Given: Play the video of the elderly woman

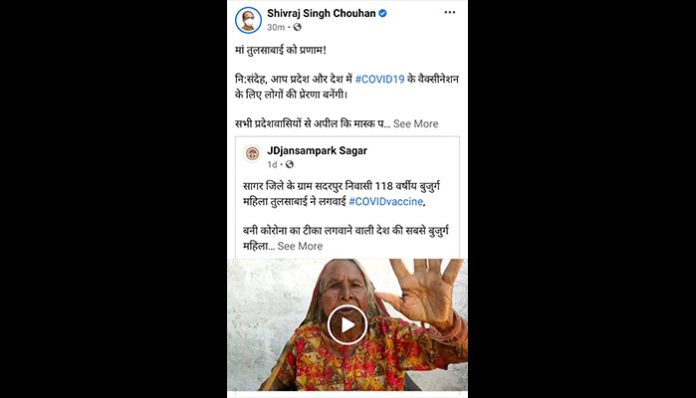Looking at the screenshot, I should pos(347,325).
